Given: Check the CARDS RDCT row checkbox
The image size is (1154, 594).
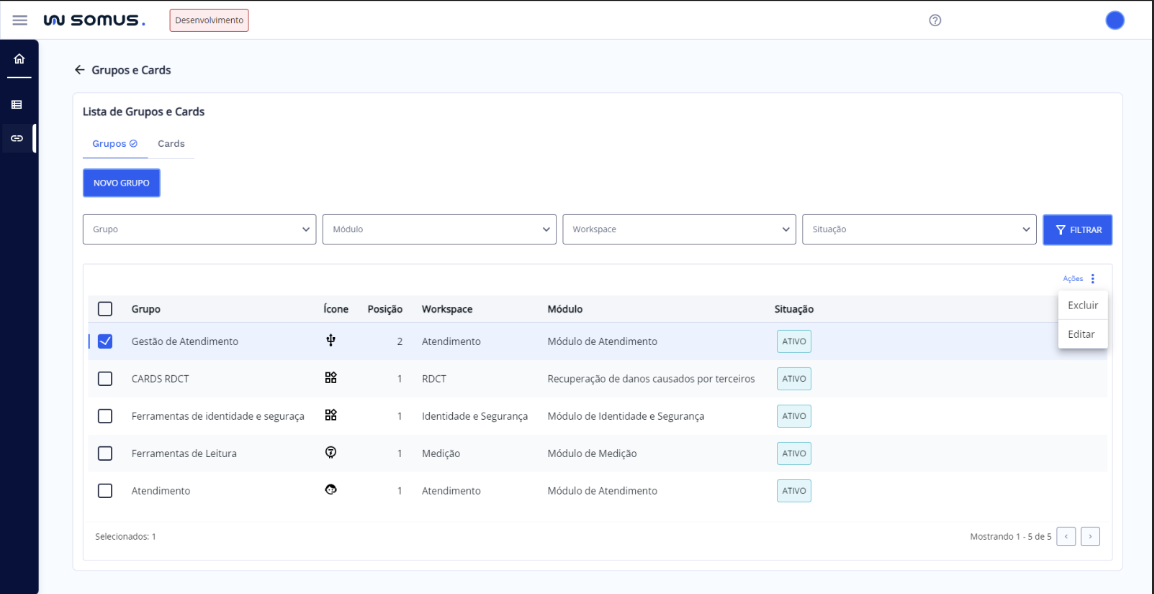Looking at the screenshot, I should 105,379.
